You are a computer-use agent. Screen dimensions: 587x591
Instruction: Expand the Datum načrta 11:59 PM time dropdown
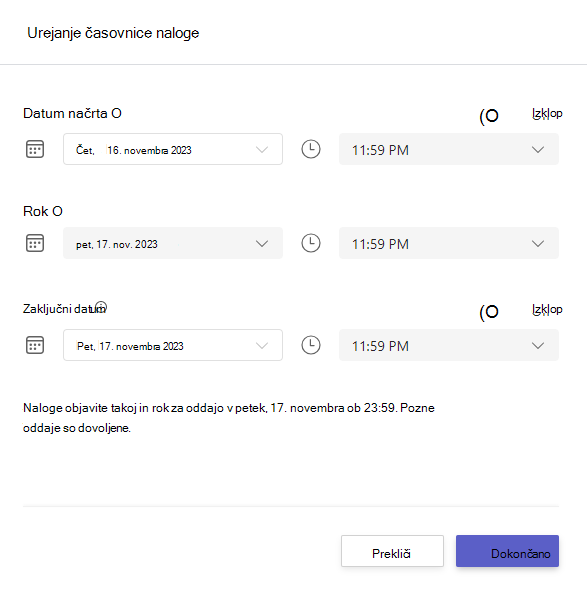pos(449,149)
